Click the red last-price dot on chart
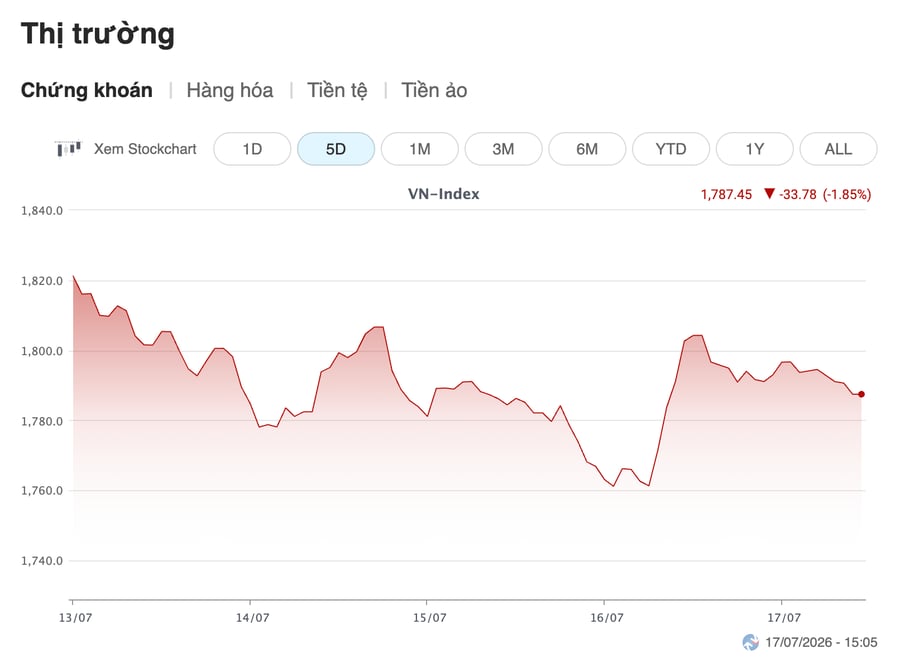The width and height of the screenshot is (900, 668). tap(862, 394)
